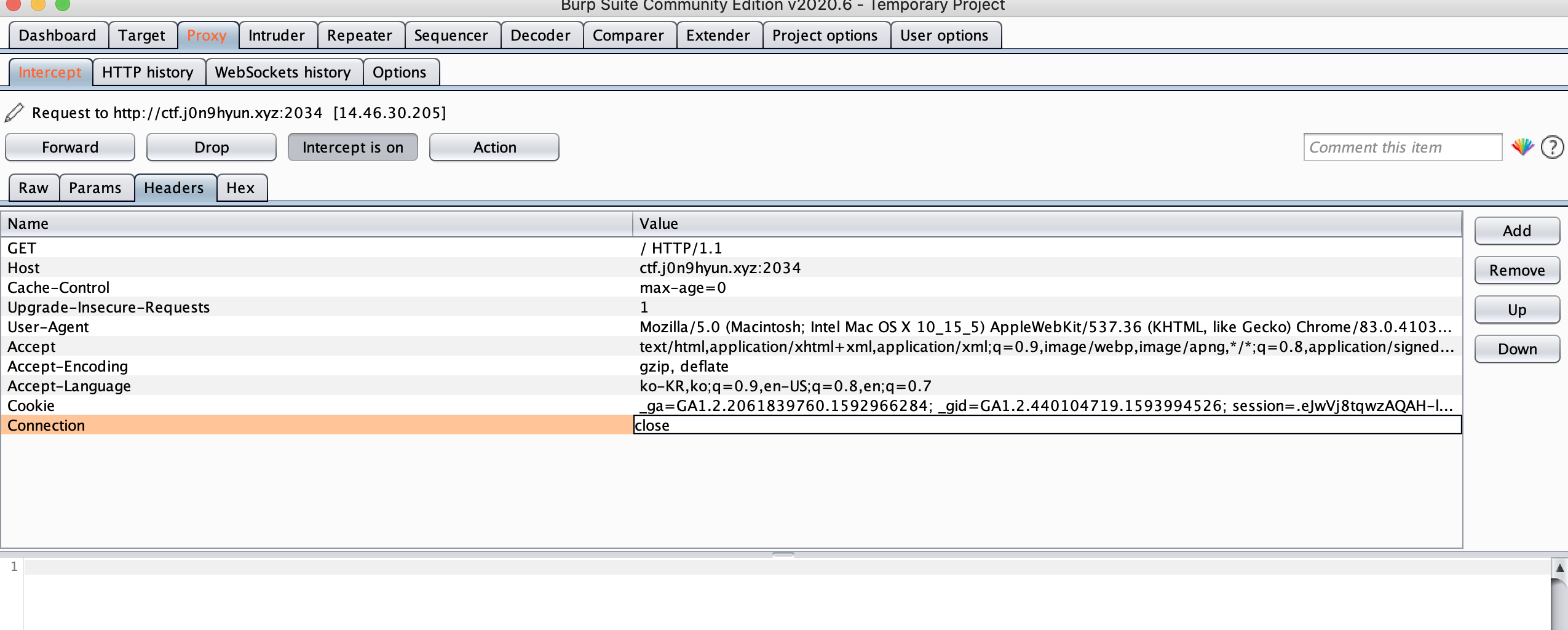Select the Headers view tab
The height and width of the screenshot is (630, 1568).
(x=174, y=188)
